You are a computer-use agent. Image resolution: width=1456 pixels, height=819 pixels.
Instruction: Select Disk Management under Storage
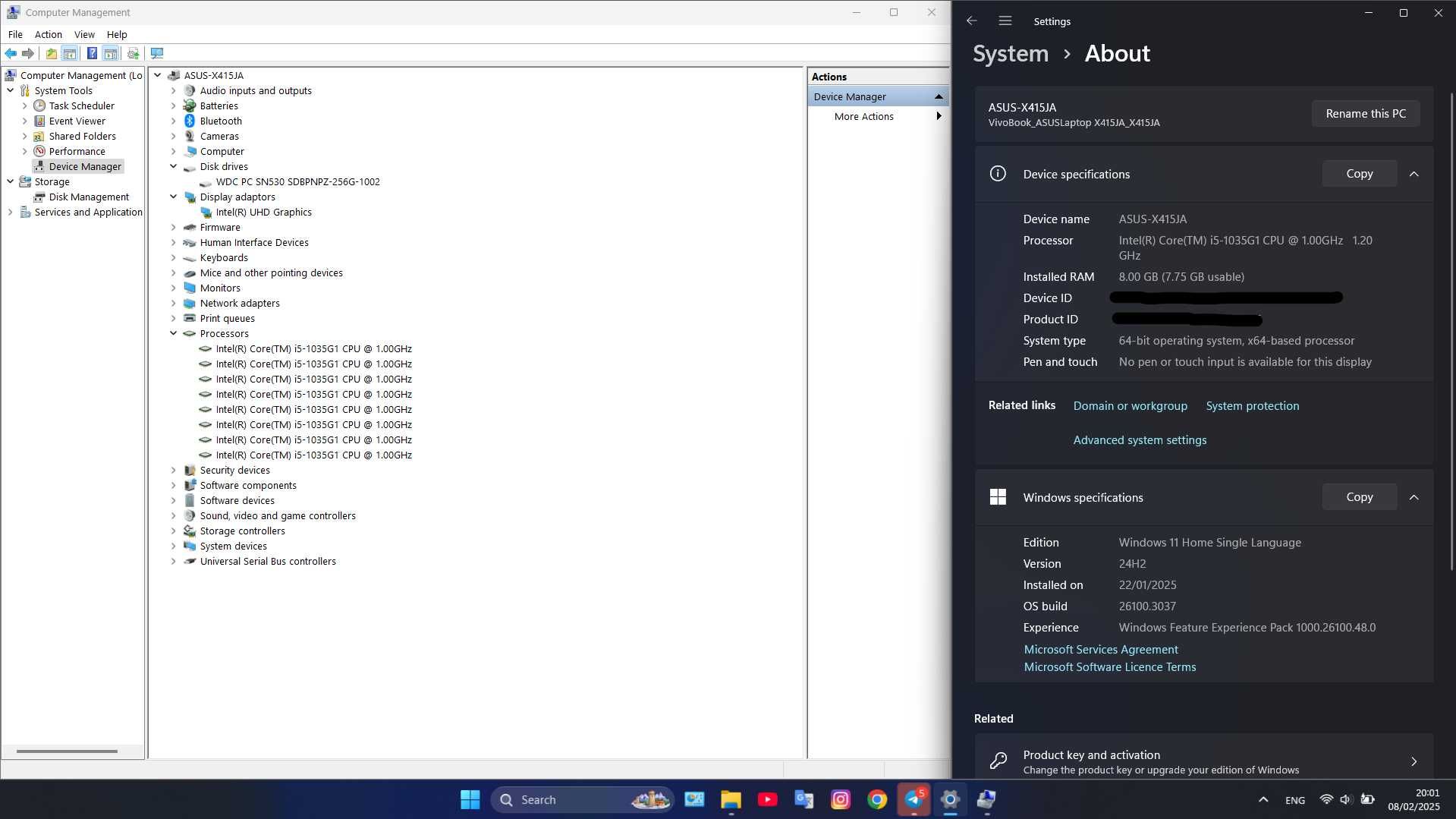coord(89,197)
